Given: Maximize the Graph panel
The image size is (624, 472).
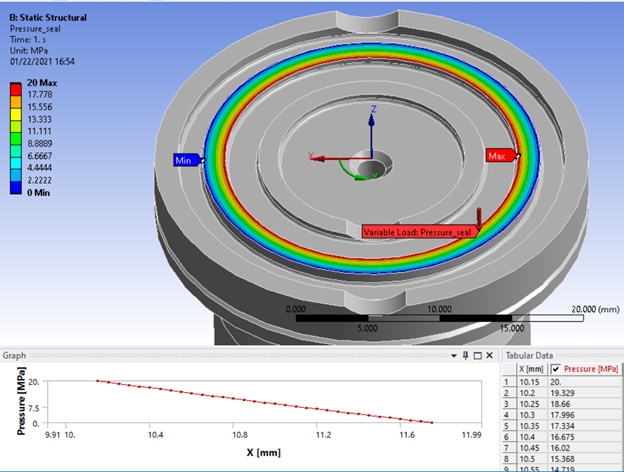Looking at the screenshot, I should coord(478,356).
